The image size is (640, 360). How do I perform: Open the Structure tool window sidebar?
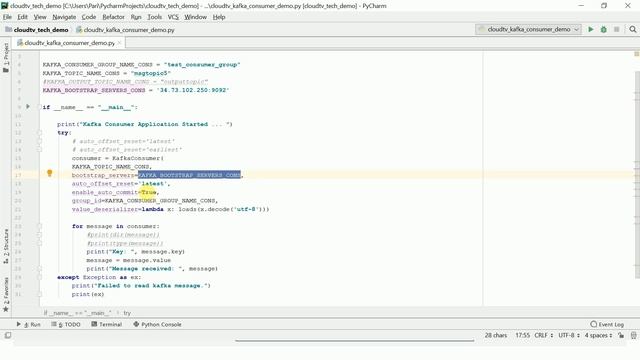6,246
